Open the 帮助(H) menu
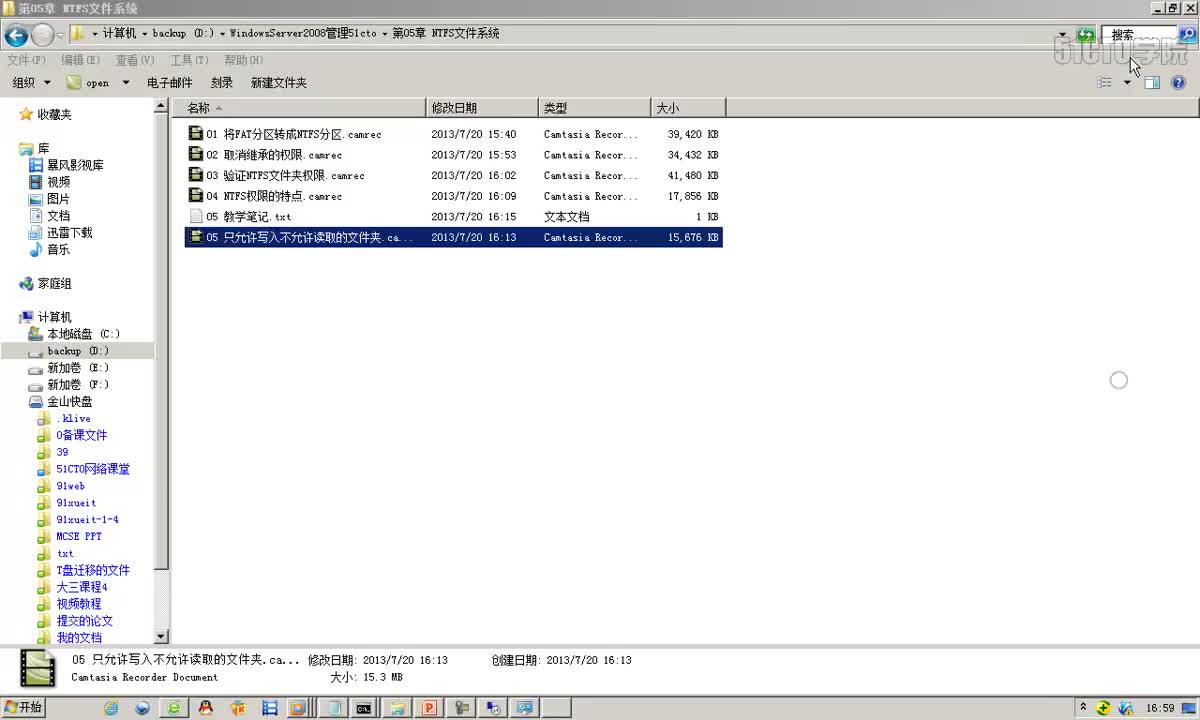 243,60
